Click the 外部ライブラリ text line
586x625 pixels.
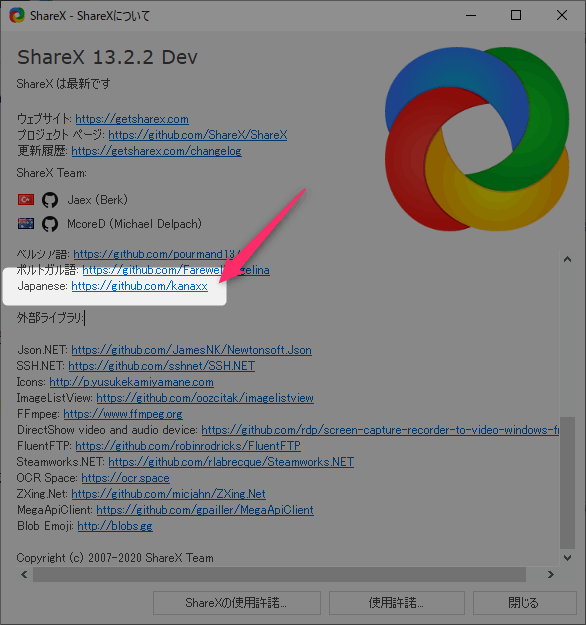pos(50,318)
